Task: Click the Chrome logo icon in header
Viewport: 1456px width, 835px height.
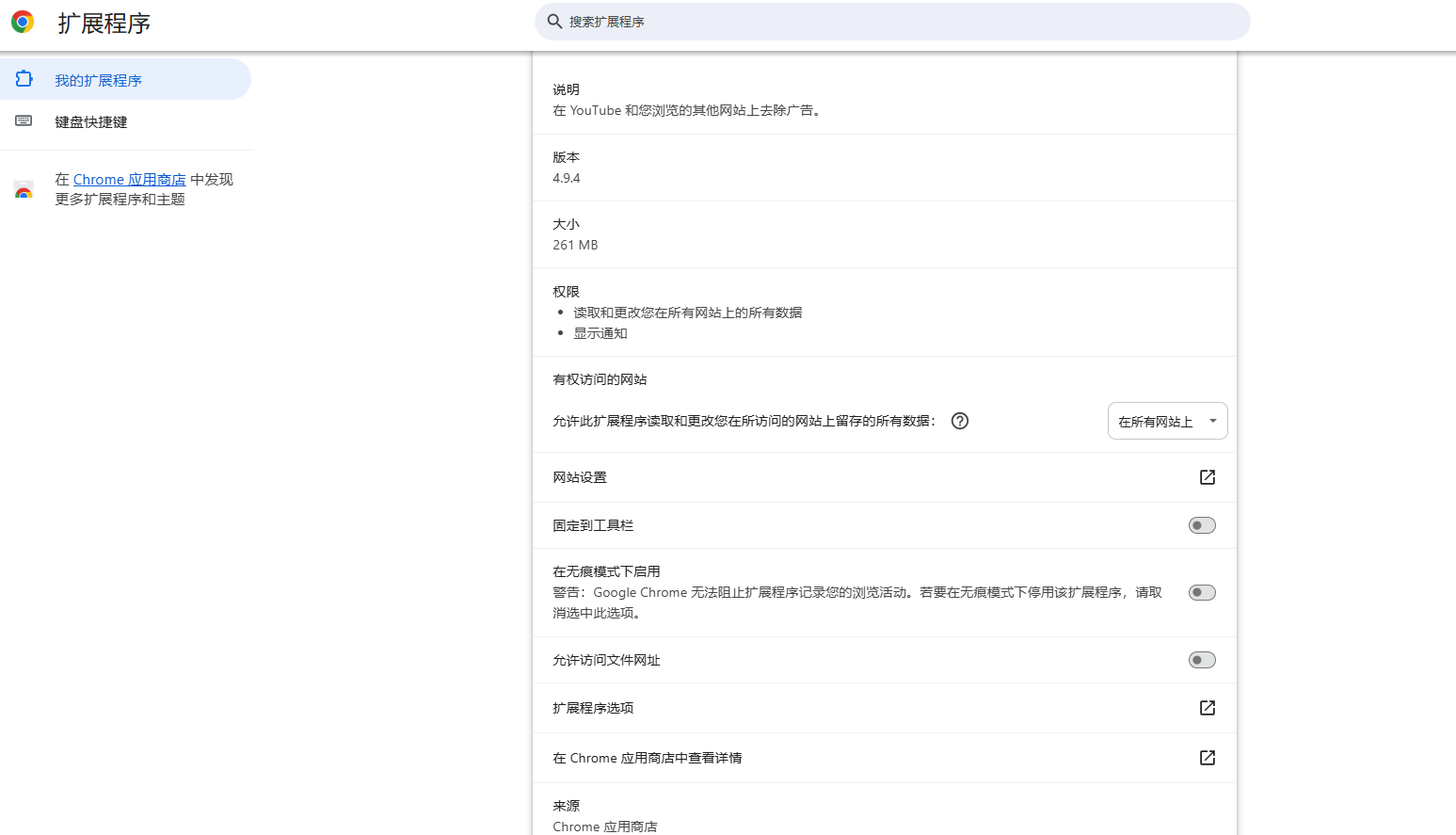Action: (x=23, y=23)
